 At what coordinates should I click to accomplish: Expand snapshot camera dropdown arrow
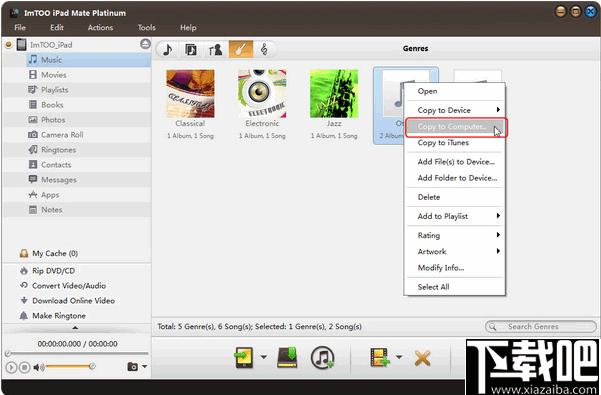coord(145,367)
